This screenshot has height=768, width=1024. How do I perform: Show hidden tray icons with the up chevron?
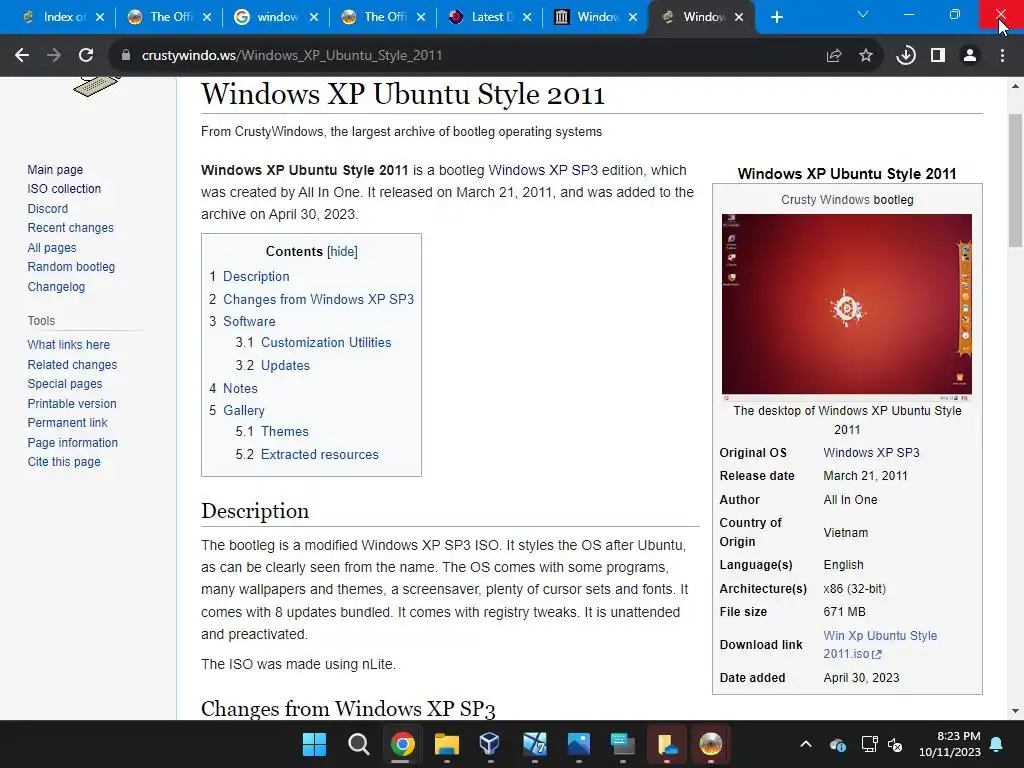pos(806,744)
